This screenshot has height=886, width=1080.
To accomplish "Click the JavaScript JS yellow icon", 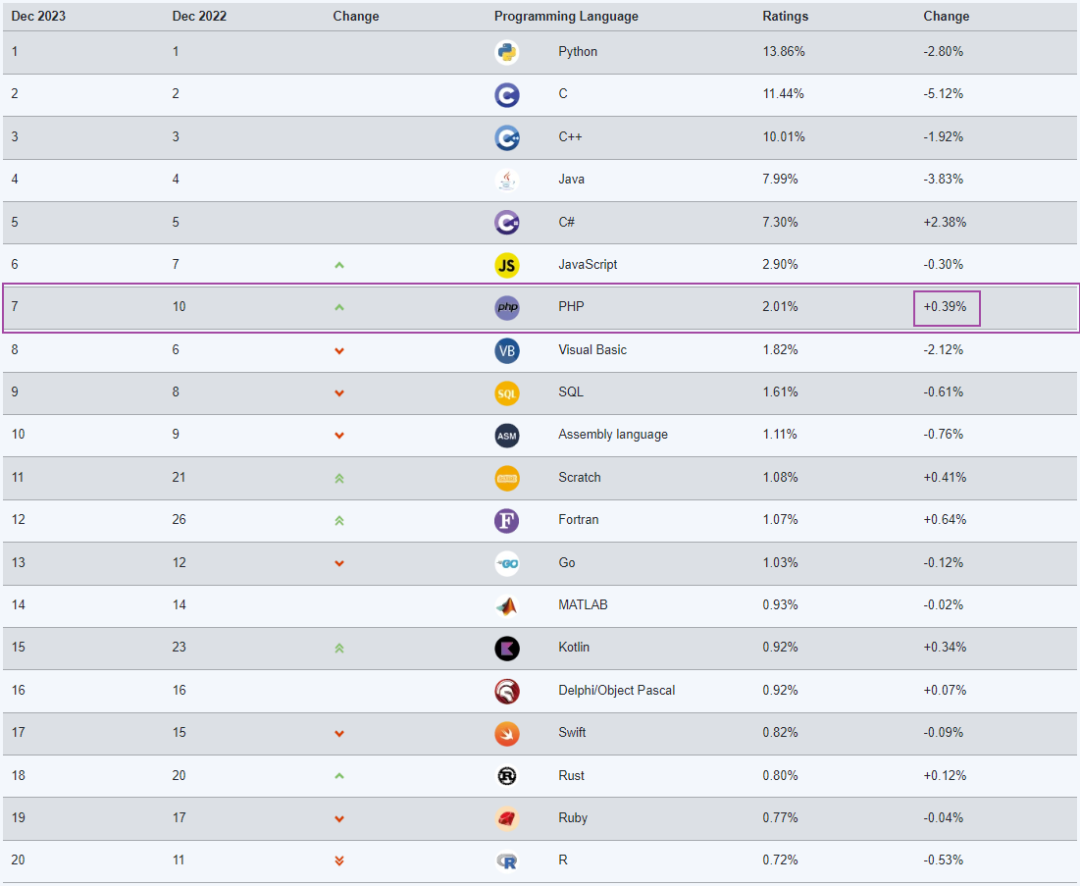I will coord(507,265).
